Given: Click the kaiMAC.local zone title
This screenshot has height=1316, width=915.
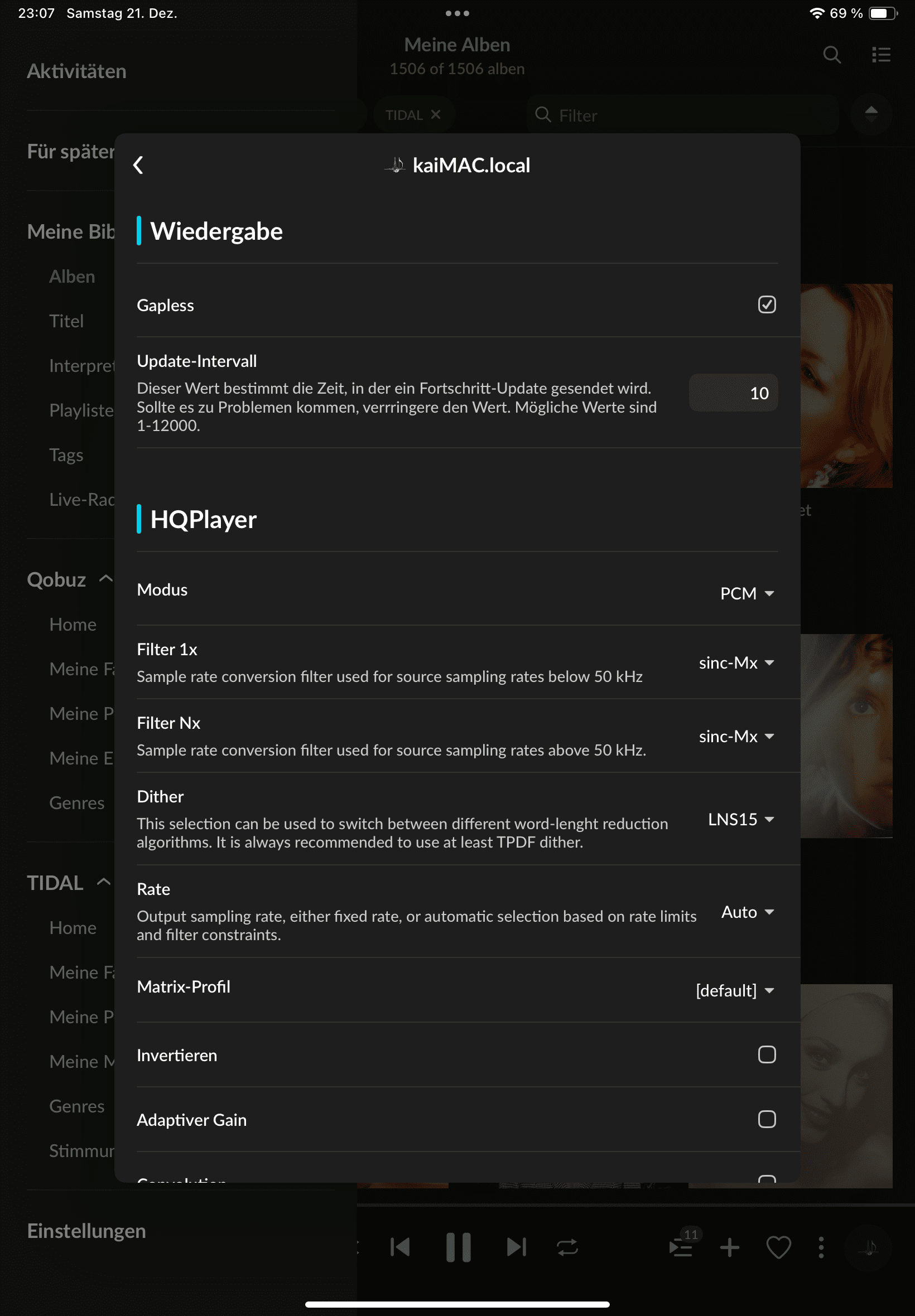Looking at the screenshot, I should point(471,165).
